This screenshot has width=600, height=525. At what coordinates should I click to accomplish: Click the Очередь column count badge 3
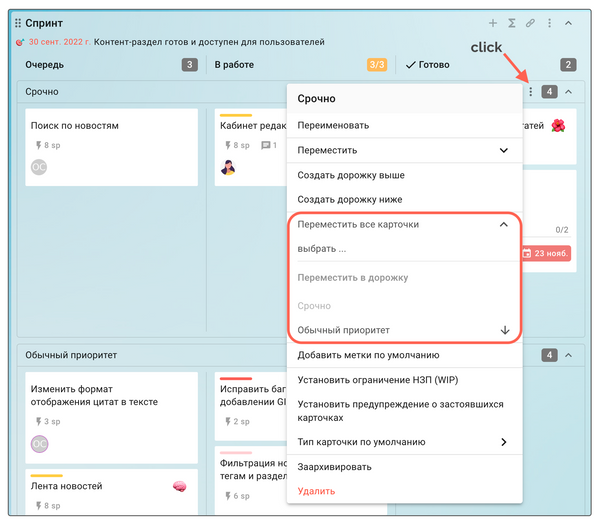click(x=190, y=65)
